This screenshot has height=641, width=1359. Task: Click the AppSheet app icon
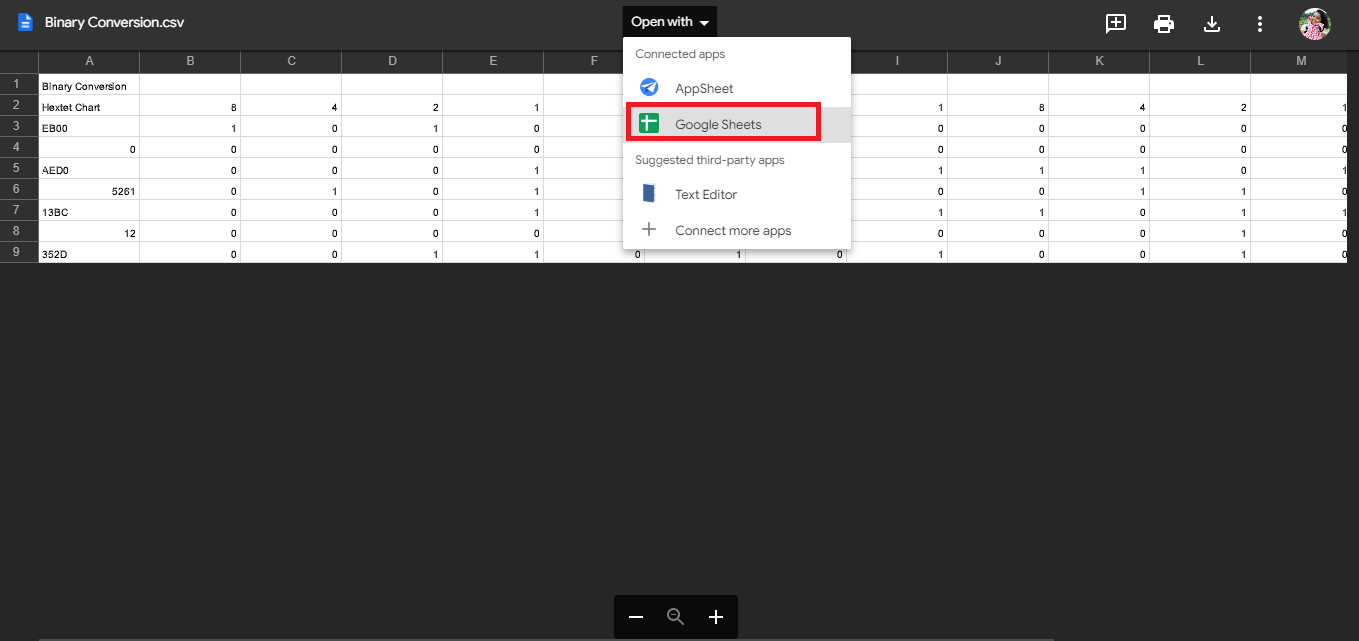tap(649, 88)
